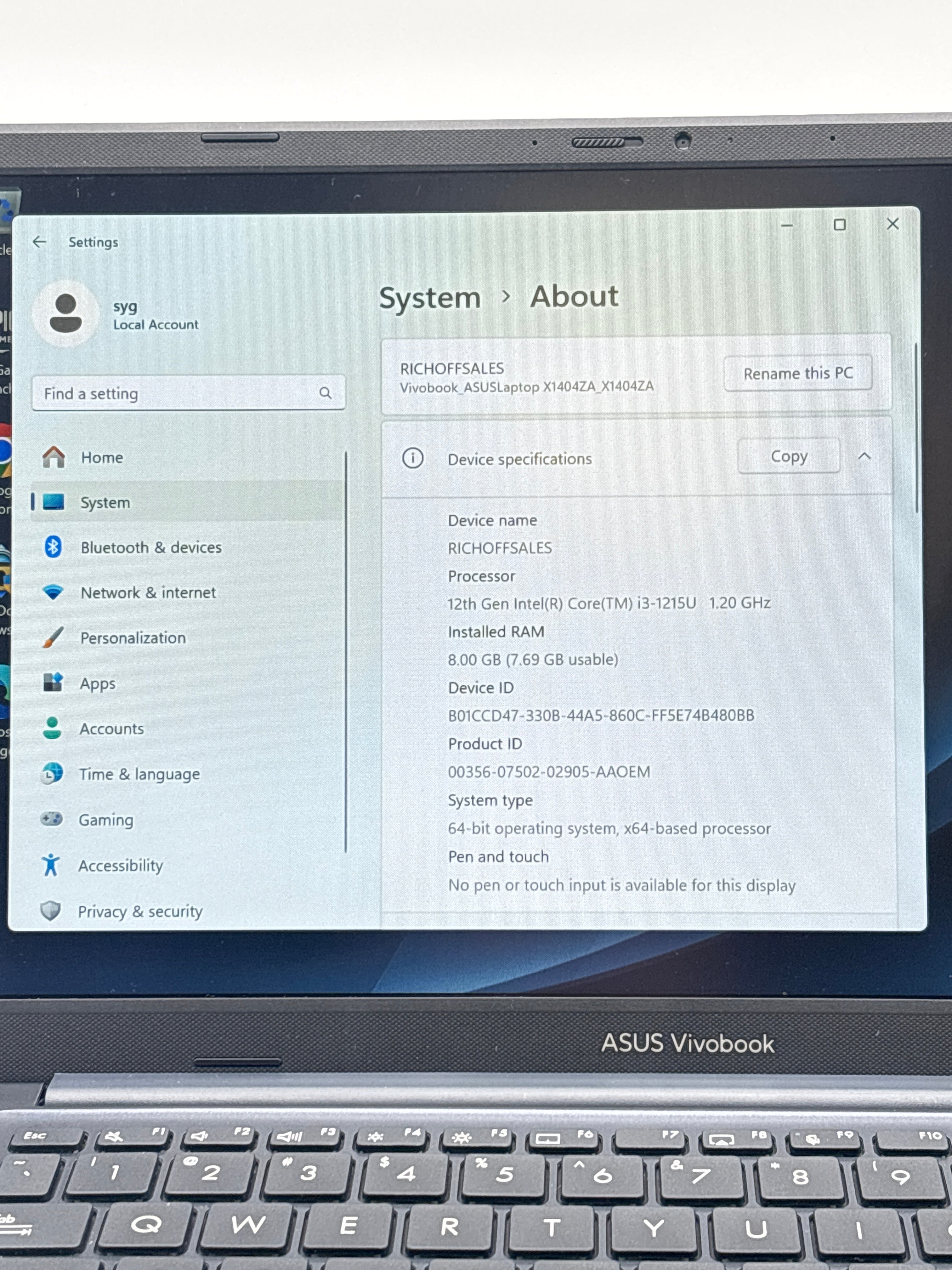Click the No pen or touch input text
The image size is (952, 1270).
pos(622,885)
